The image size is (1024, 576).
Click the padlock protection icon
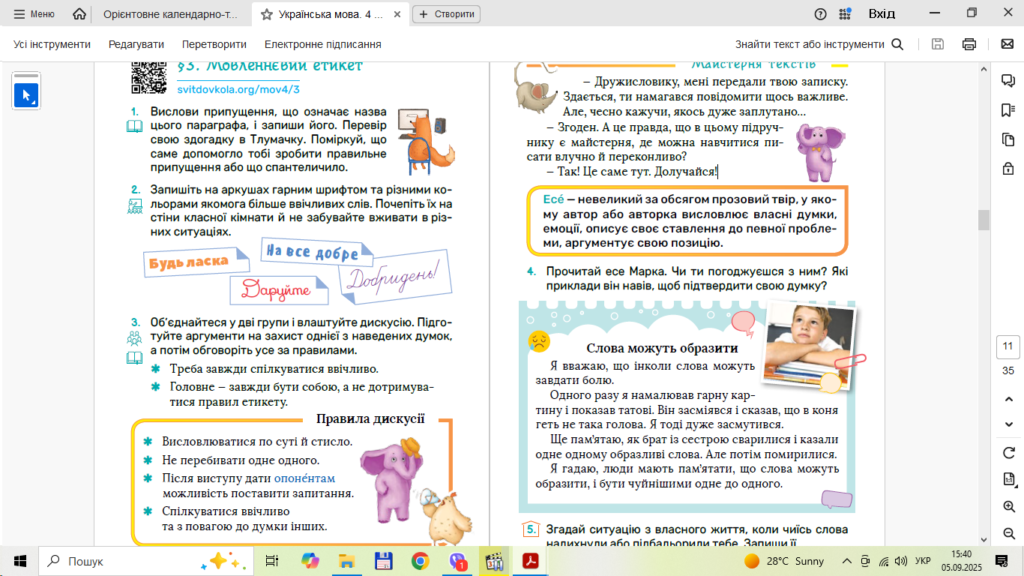point(1008,168)
